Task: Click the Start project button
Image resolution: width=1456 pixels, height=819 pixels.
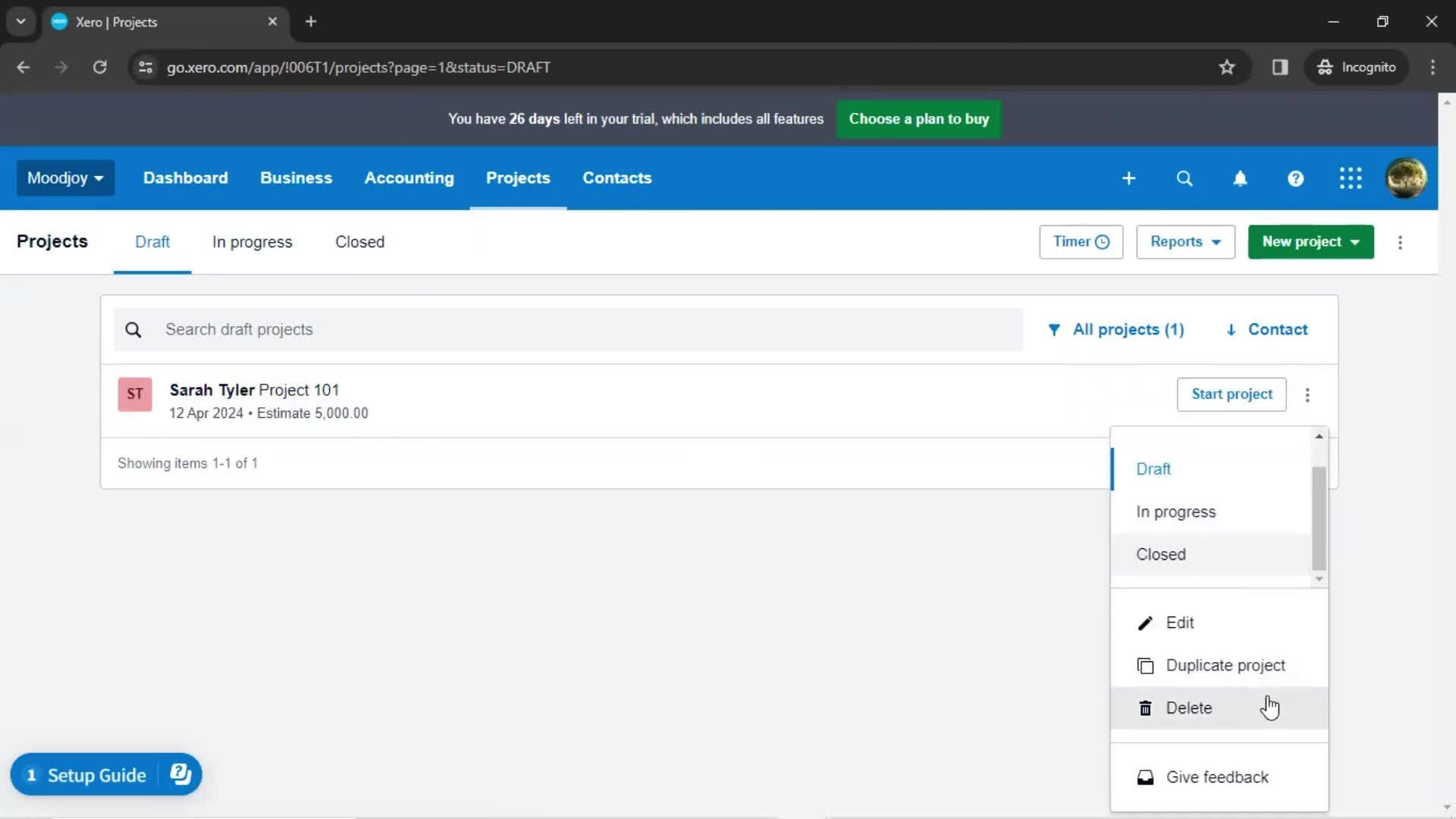Action: tap(1232, 394)
